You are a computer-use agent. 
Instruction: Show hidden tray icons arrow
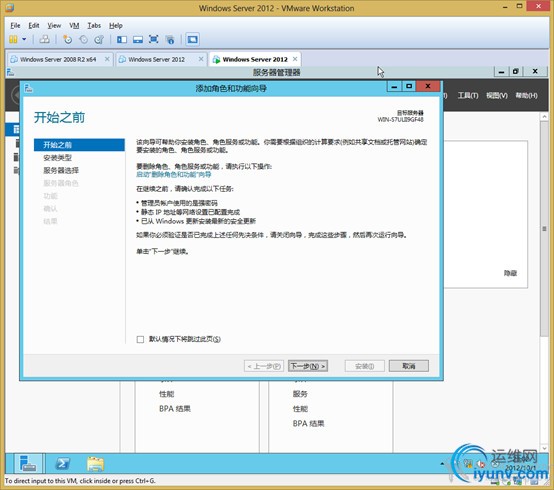pos(442,464)
